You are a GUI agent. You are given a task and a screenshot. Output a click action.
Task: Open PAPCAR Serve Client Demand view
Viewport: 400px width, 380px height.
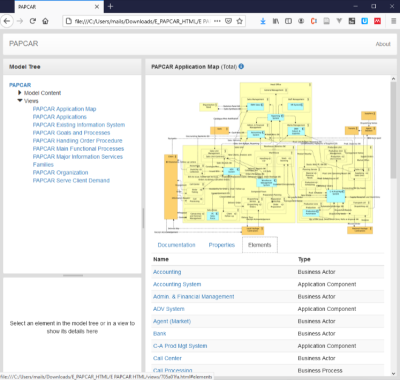point(71,180)
